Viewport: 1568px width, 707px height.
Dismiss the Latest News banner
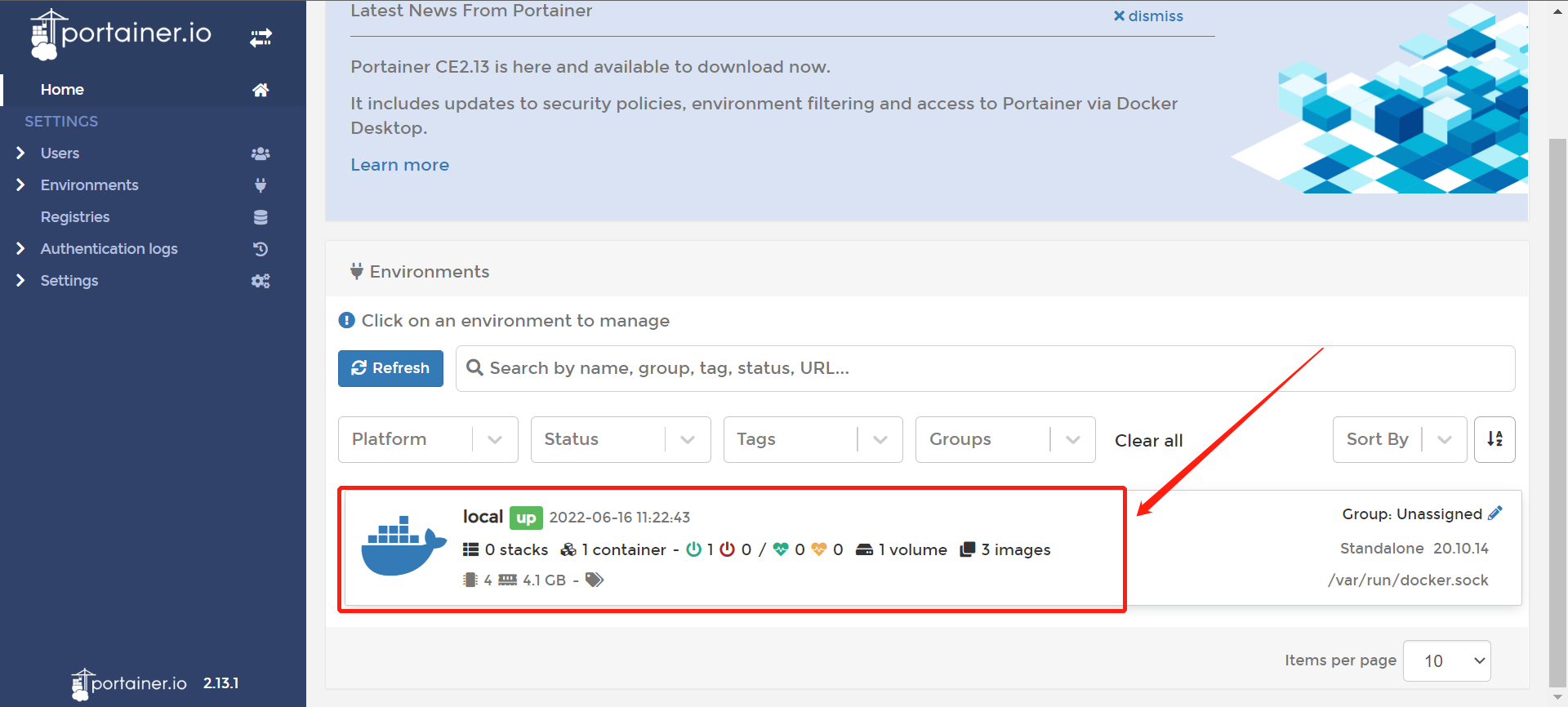pos(1148,16)
